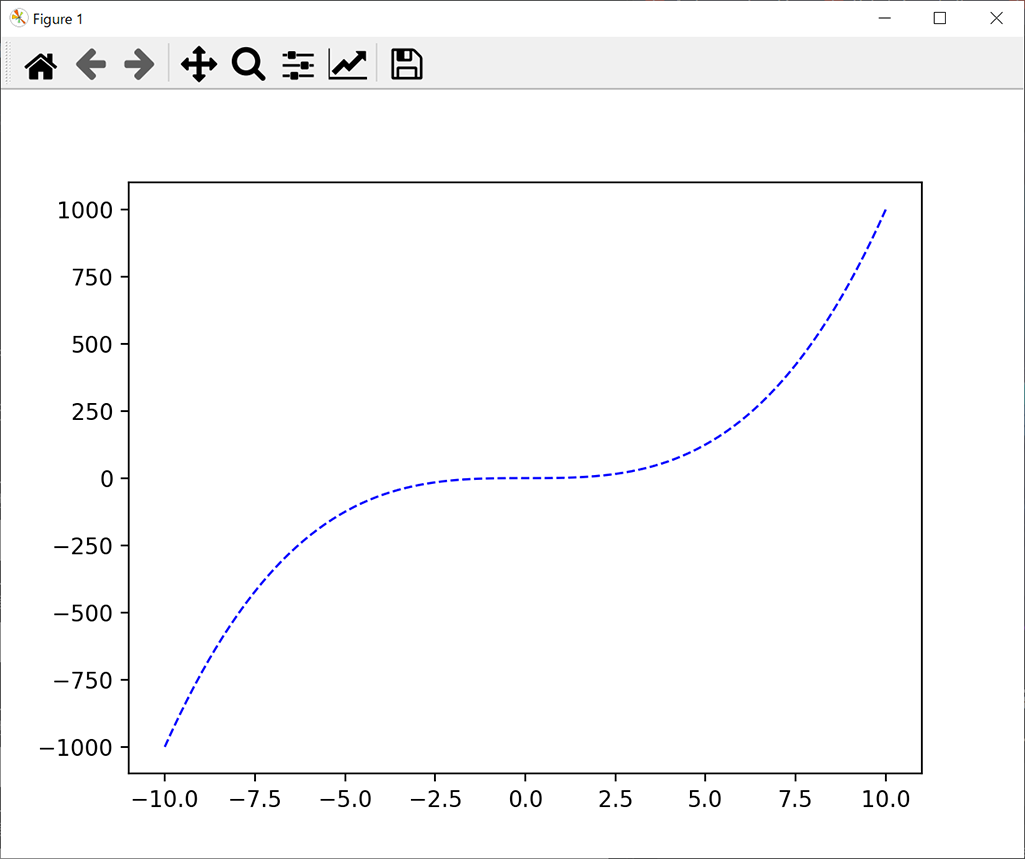Minimize the Figure 1 window
The image size is (1025, 859).
(884, 18)
